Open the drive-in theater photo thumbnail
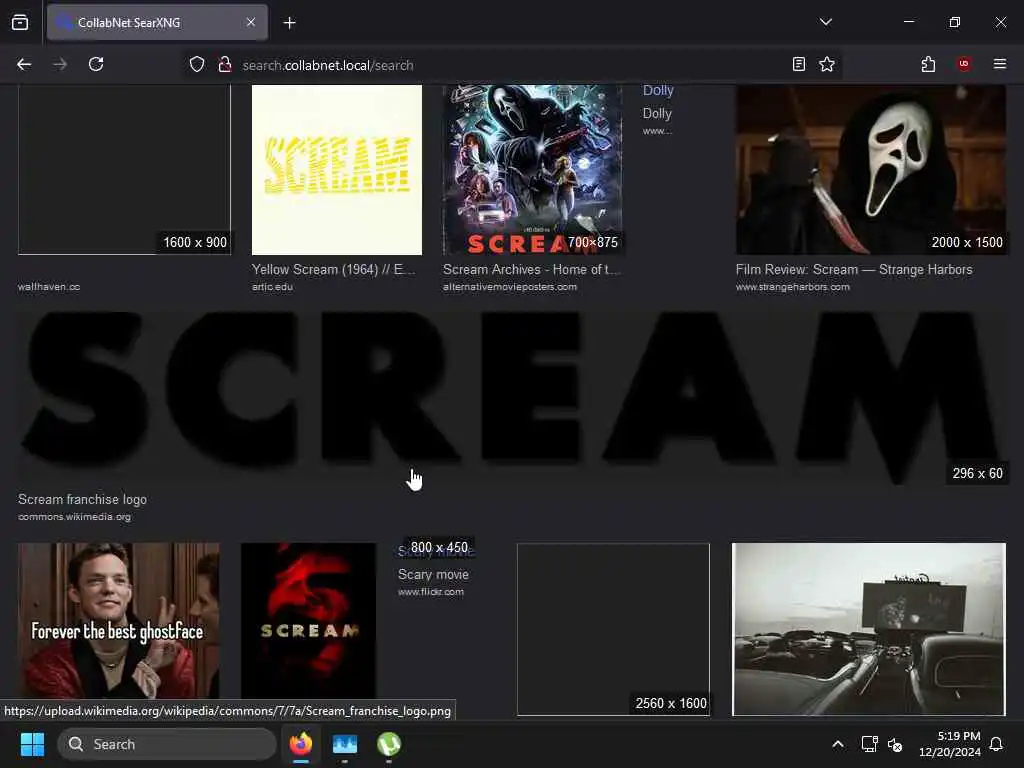This screenshot has height=768, width=1024. pos(869,629)
